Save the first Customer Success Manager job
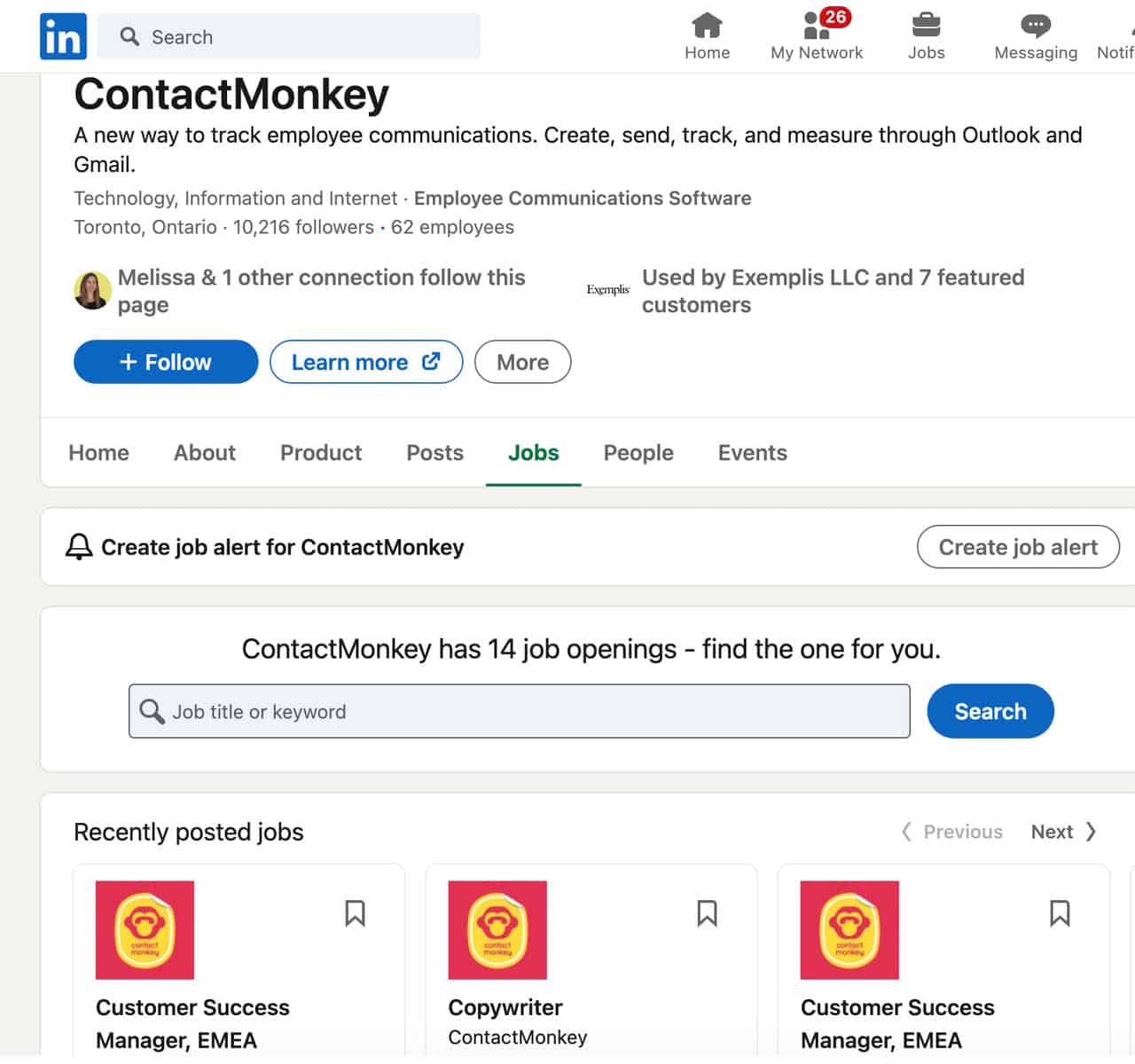 click(x=355, y=913)
